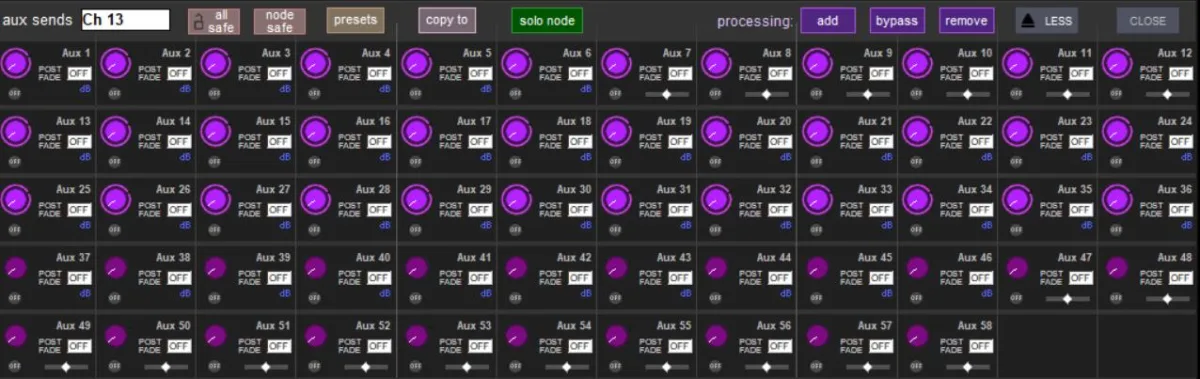Screen dimensions: 1200x379
Task: Switch Aux 41 POST FADE OFF box
Action: coord(479,277)
